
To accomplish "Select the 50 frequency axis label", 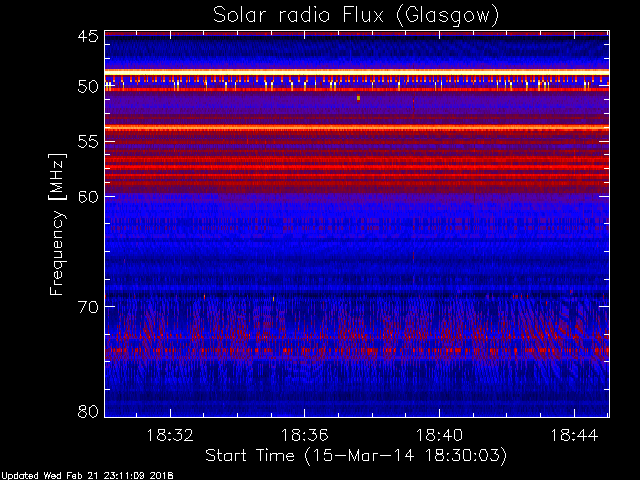I will pyautogui.click(x=88, y=87).
